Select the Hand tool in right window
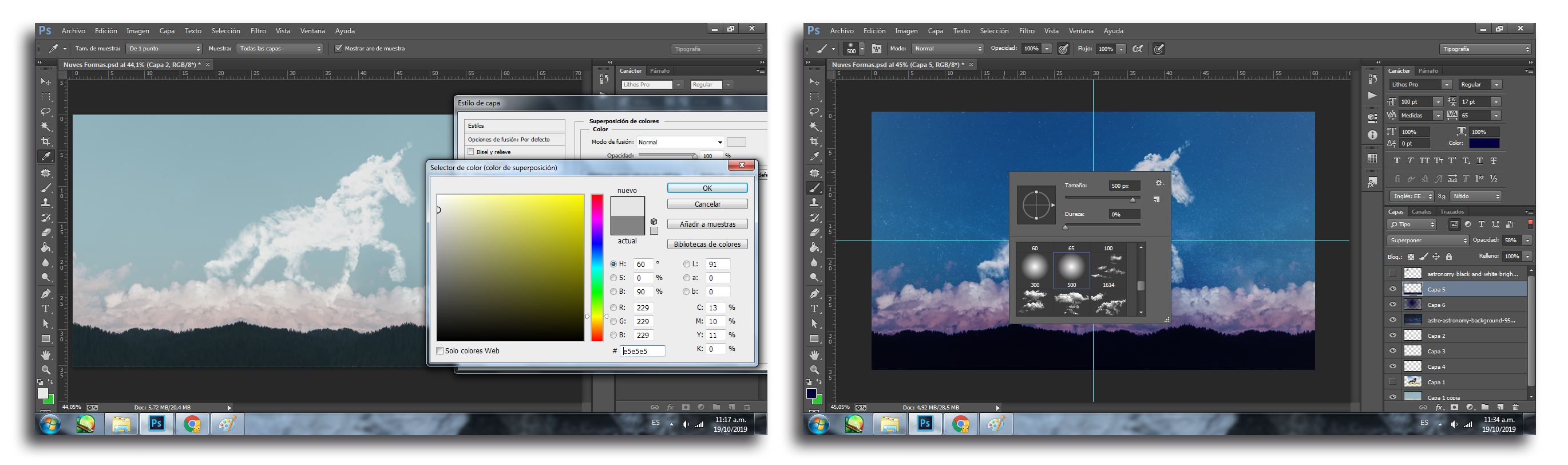Image resolution: width=1568 pixels, height=465 pixels. pyautogui.click(x=814, y=354)
